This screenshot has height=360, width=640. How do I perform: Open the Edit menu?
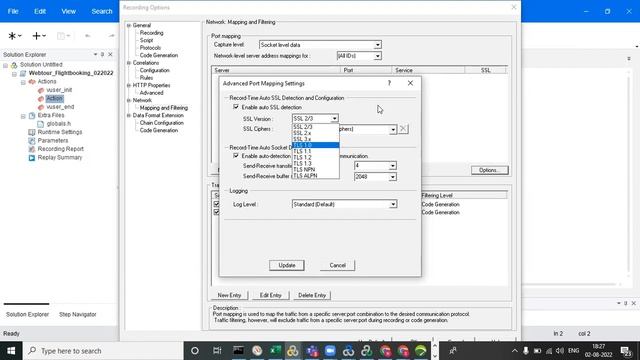point(40,11)
